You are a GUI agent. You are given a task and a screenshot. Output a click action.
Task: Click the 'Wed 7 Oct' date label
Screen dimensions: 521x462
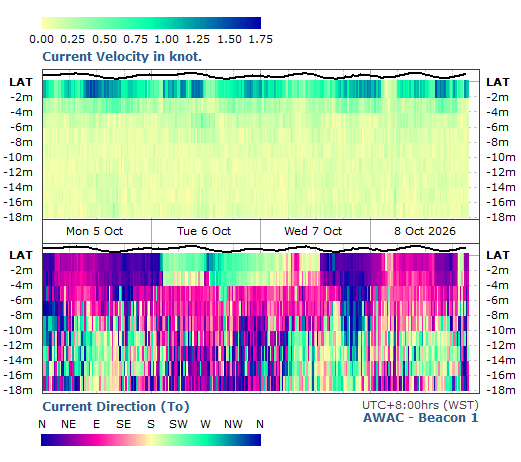(x=313, y=231)
